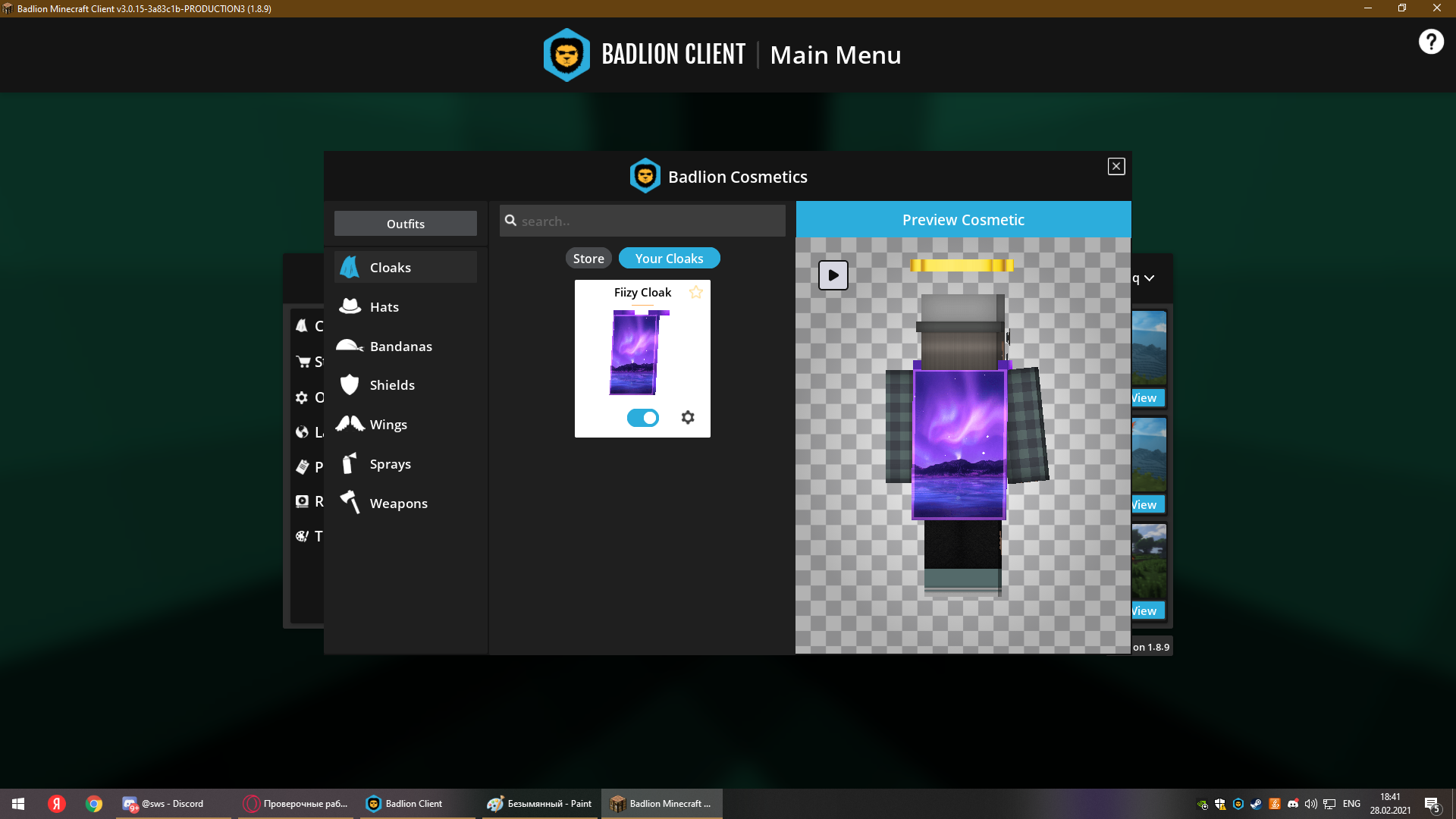The height and width of the screenshot is (819, 1456).
Task: Click the Fiizy Cloak title text
Action: coord(642,293)
